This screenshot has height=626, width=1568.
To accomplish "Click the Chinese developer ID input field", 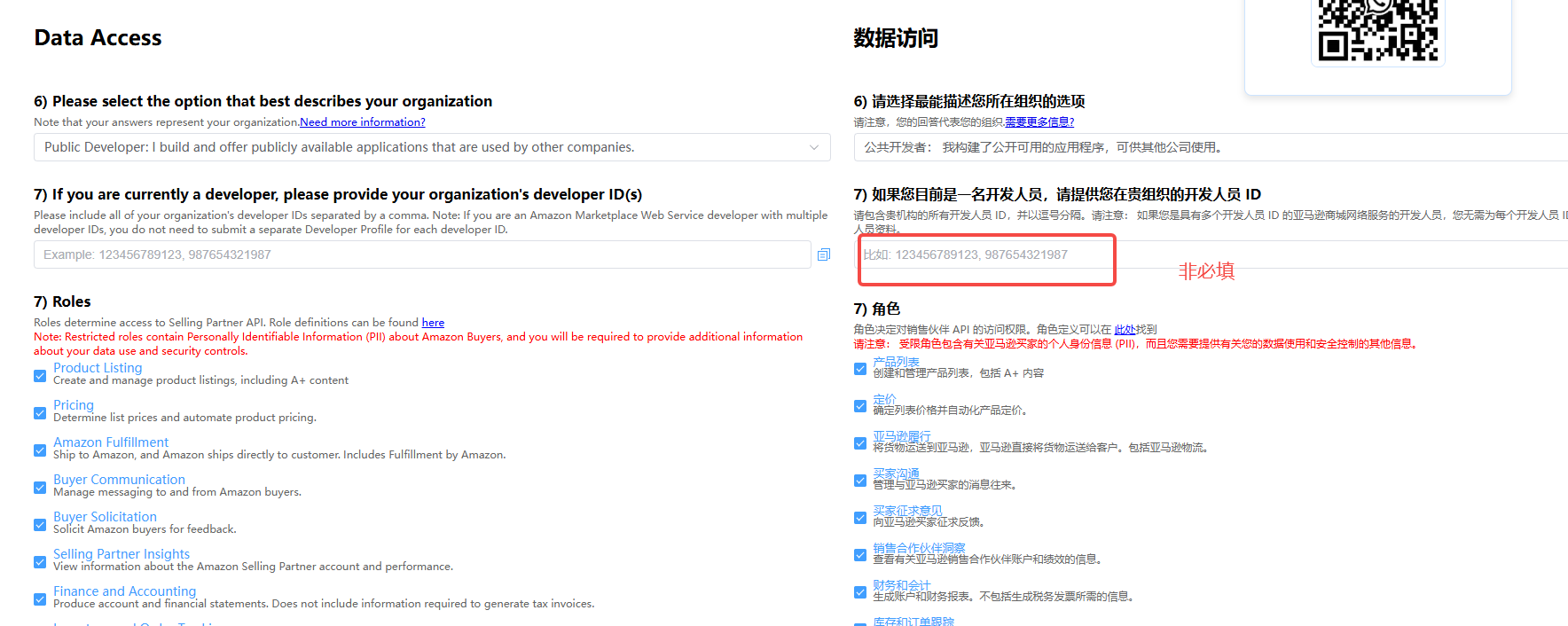I will [1211, 254].
